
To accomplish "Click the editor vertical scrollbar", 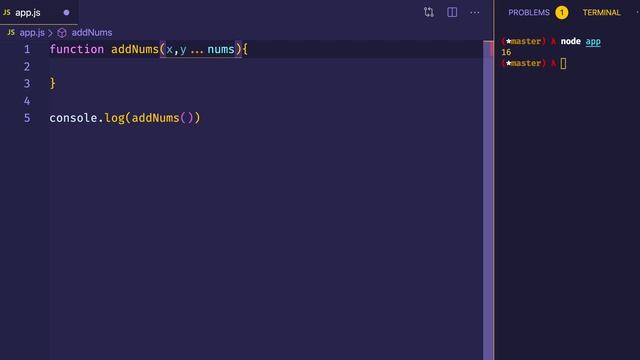I will pos(488,200).
